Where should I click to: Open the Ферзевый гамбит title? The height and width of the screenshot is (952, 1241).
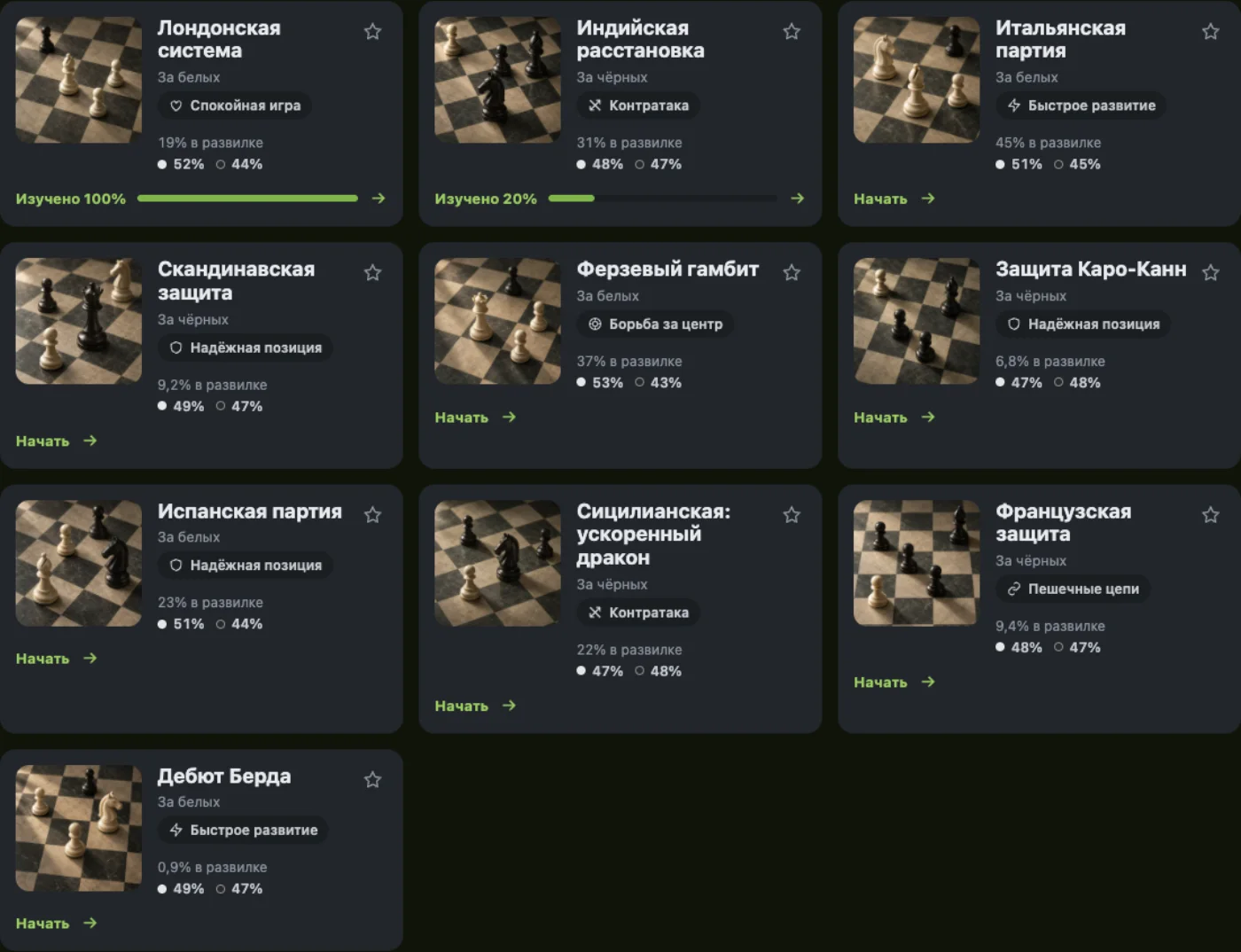(x=667, y=269)
